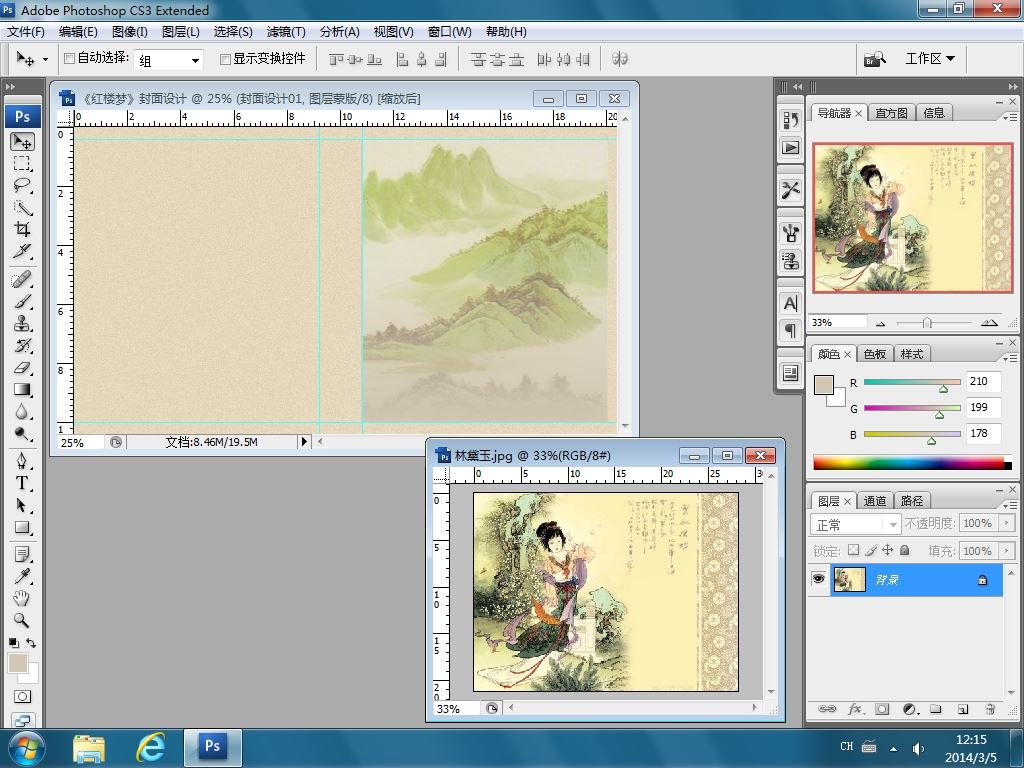This screenshot has height=768, width=1024.
Task: Open the Layers panel options menu
Action: pyautogui.click(x=1010, y=505)
